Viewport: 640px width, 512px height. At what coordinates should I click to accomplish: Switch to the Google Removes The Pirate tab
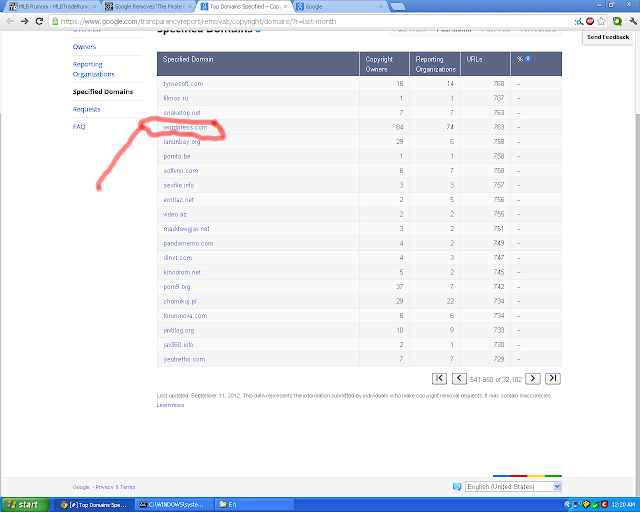pos(146,7)
